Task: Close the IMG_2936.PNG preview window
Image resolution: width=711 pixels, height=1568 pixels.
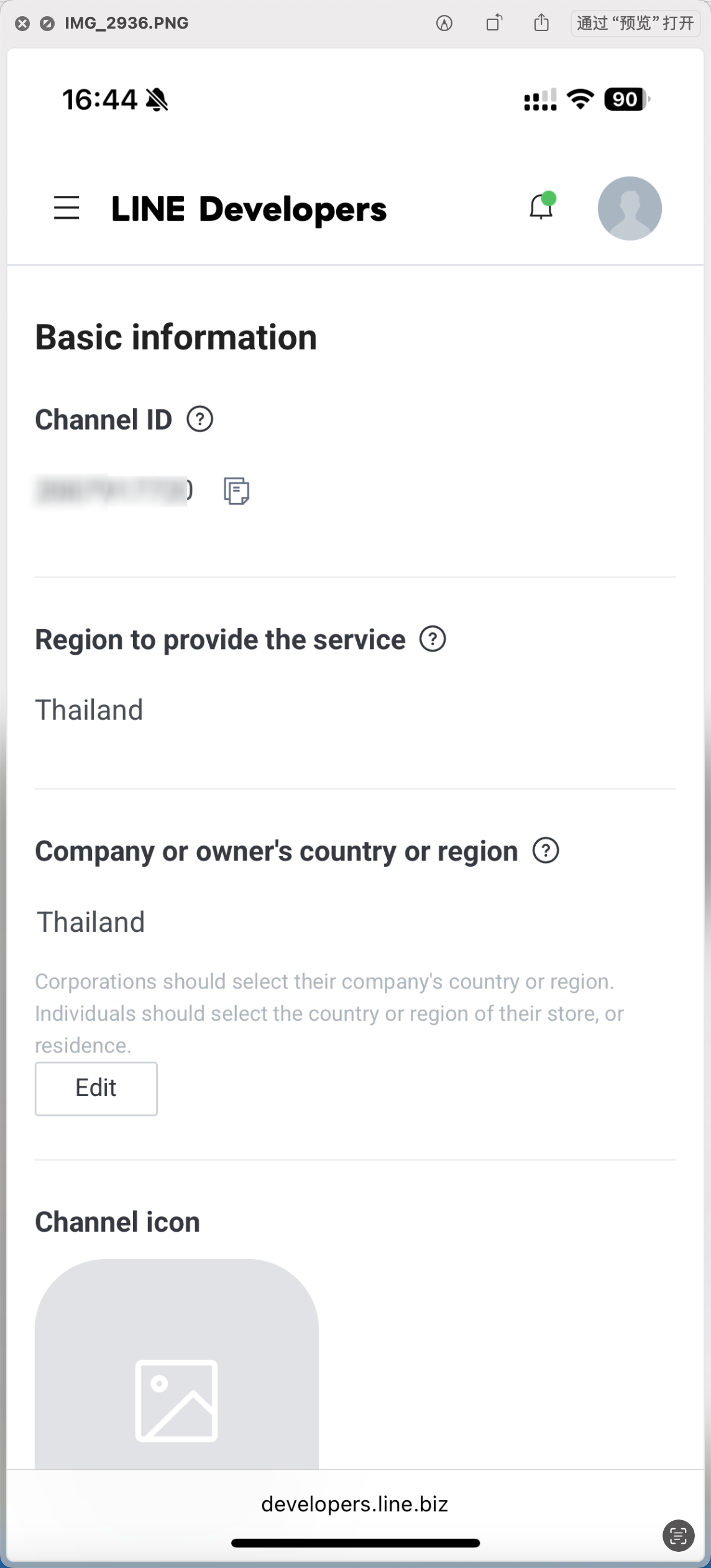Action: [x=22, y=24]
